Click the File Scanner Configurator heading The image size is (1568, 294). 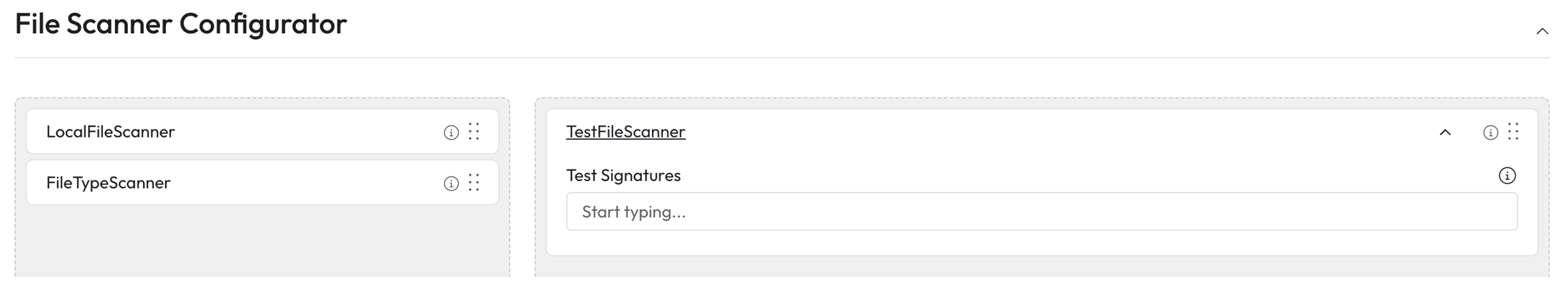(x=181, y=24)
